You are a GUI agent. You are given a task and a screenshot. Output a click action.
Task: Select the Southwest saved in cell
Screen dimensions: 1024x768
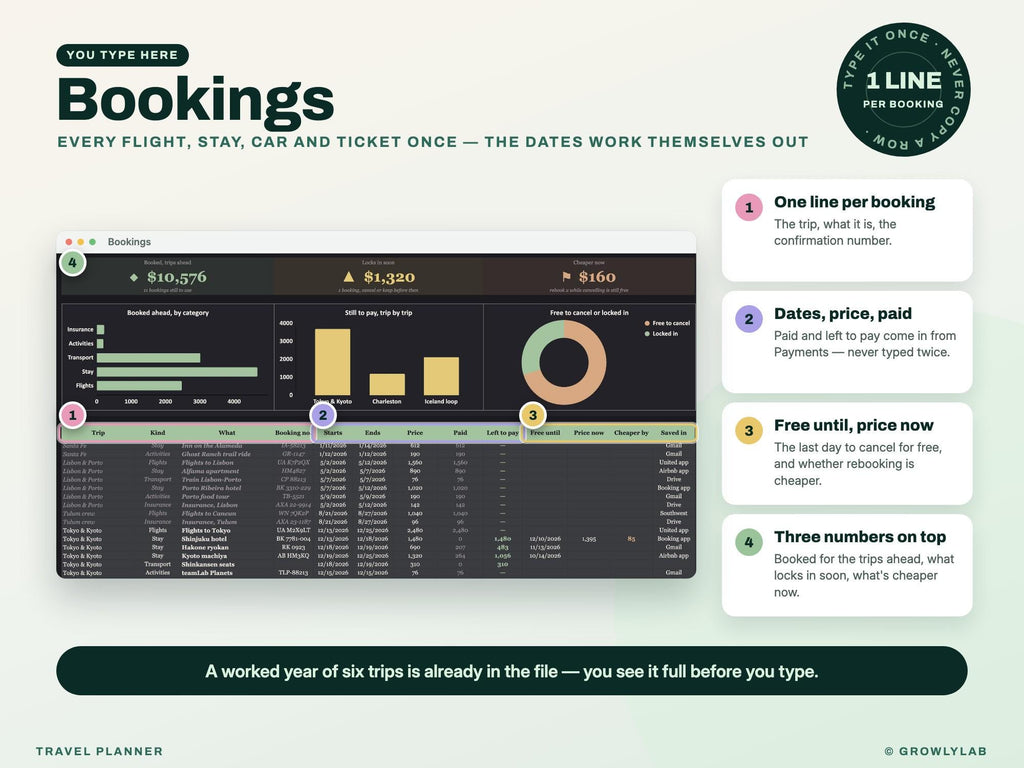[673, 514]
